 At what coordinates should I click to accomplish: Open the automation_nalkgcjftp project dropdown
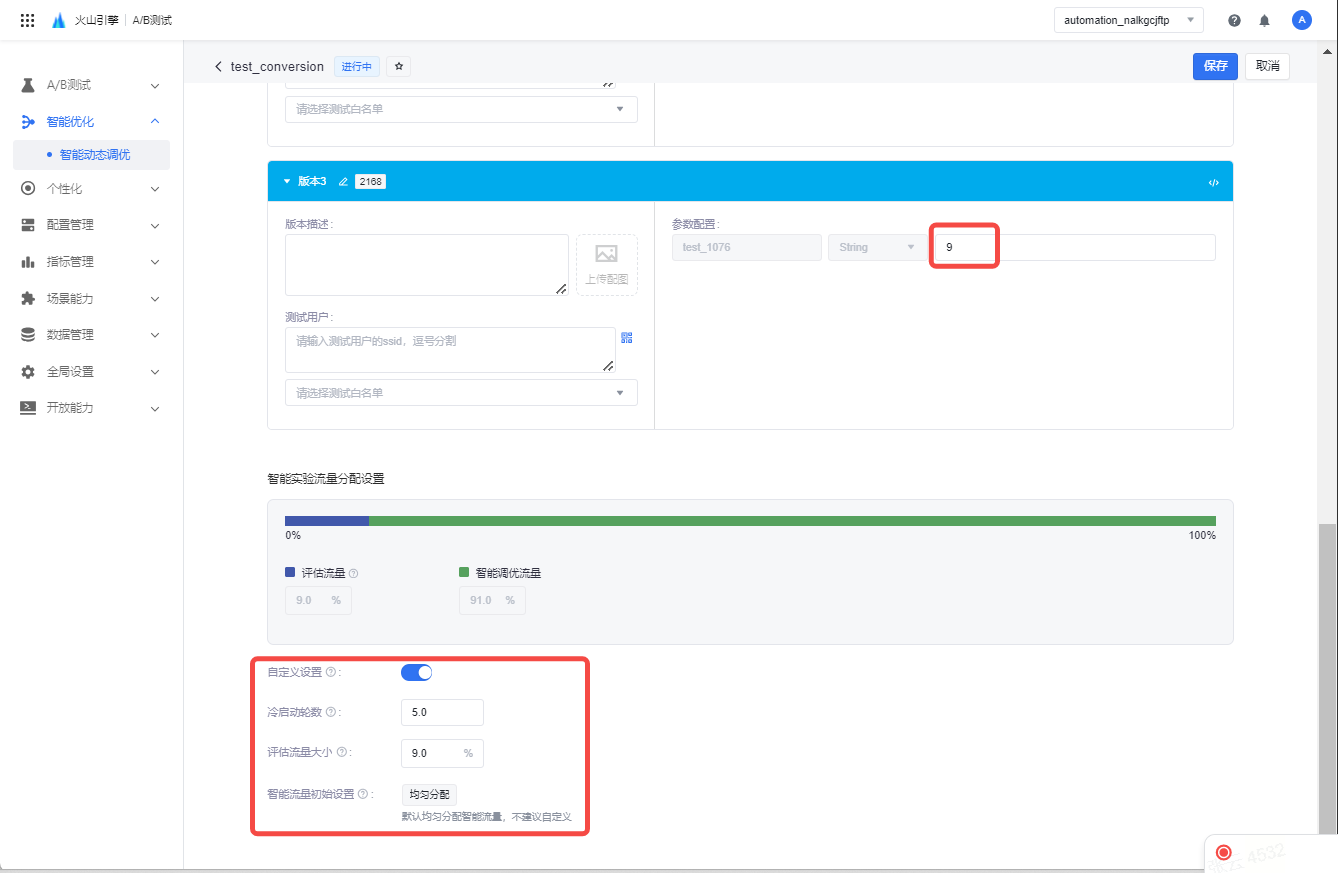click(x=1129, y=20)
